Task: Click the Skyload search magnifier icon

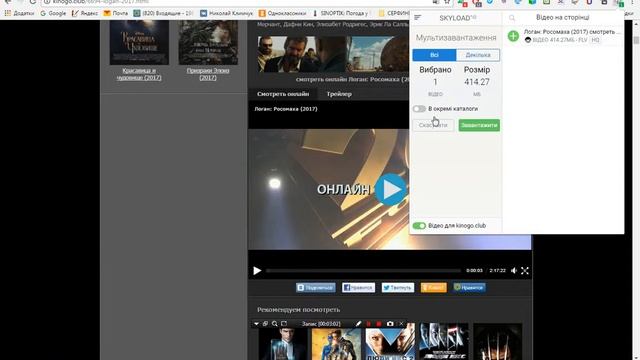Action: (512, 18)
